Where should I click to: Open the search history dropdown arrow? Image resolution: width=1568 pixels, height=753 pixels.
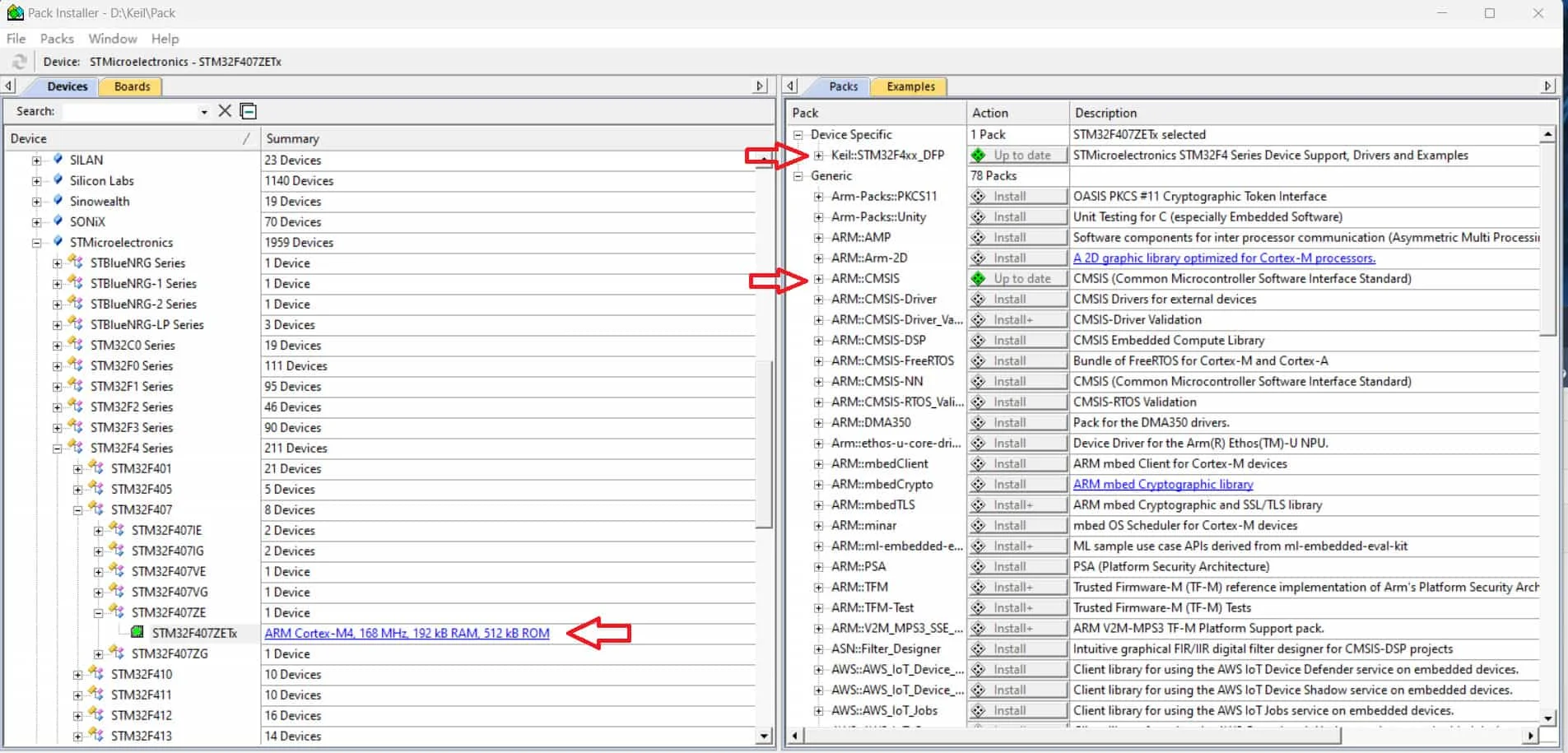203,112
